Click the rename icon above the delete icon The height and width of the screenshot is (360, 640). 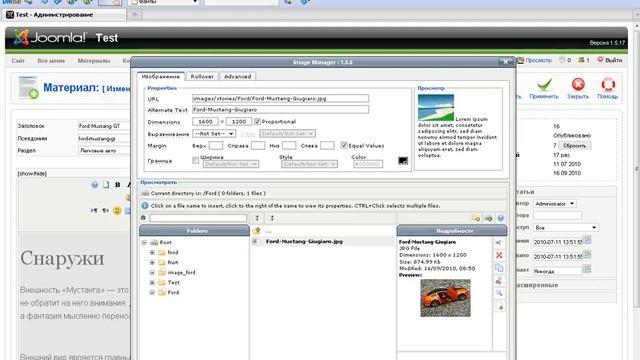tap(499, 243)
